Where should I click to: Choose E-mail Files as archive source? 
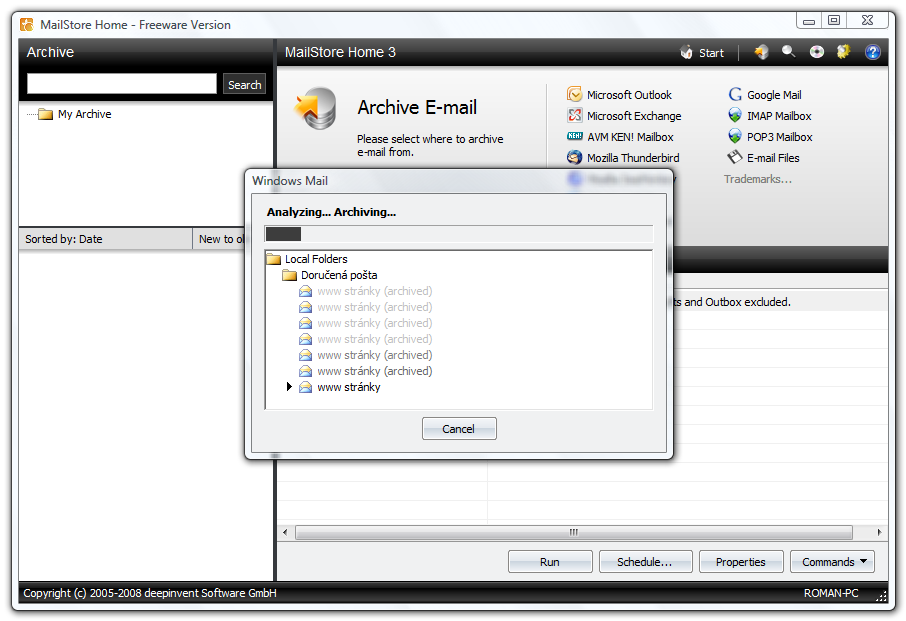773,158
